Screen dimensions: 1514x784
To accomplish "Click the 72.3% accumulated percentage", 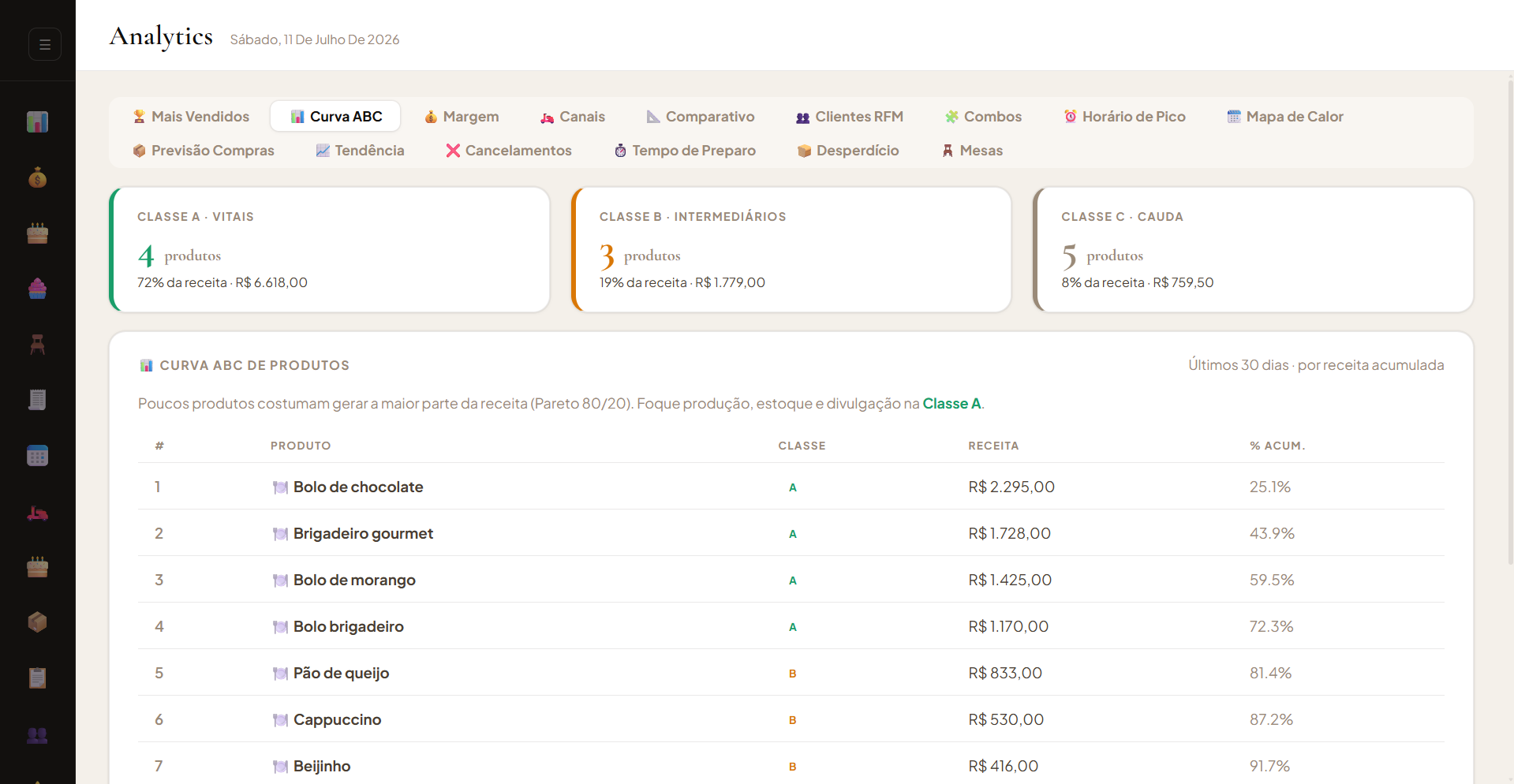I will tap(1272, 627).
